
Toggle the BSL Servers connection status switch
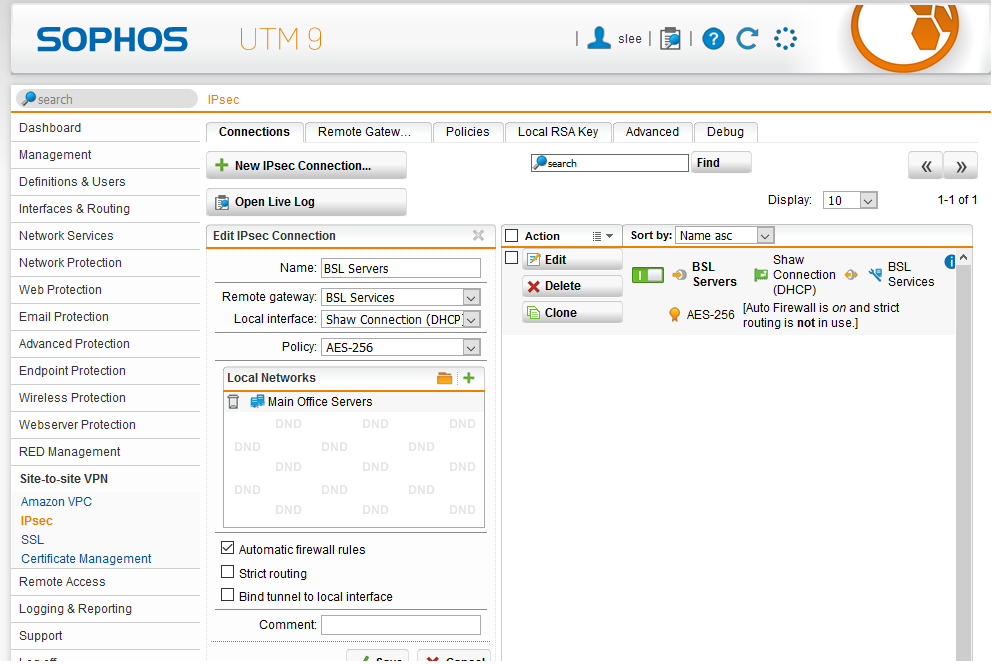648,274
